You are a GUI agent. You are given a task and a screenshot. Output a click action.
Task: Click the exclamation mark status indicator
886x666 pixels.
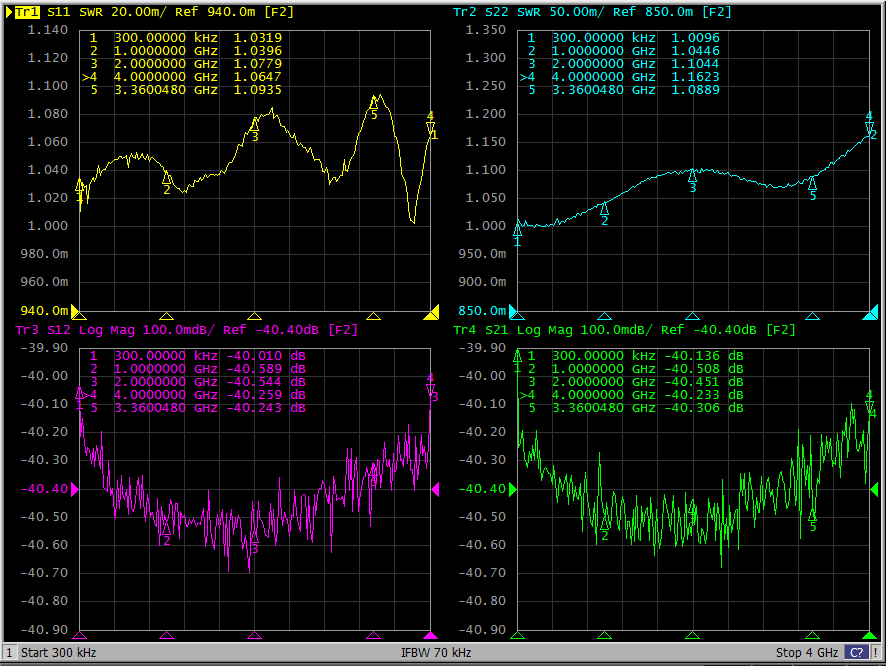point(876,653)
